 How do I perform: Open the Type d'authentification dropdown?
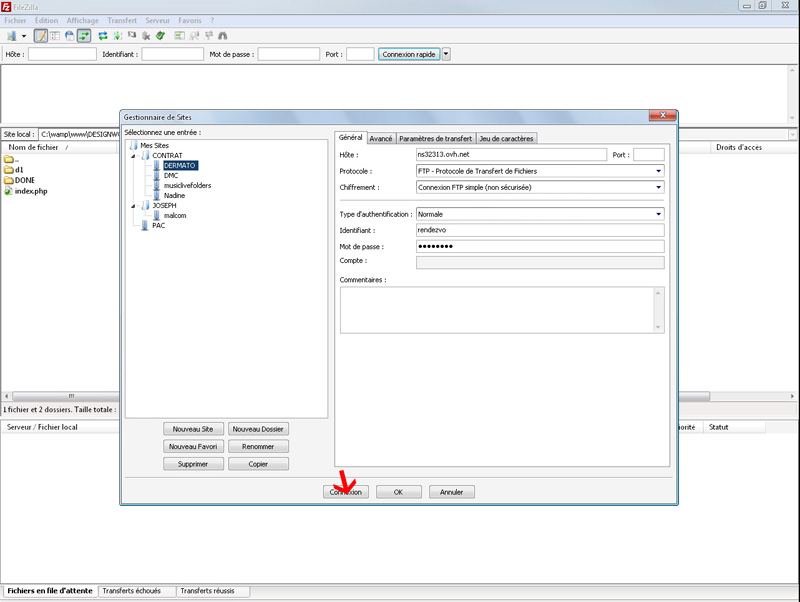pyautogui.click(x=540, y=214)
